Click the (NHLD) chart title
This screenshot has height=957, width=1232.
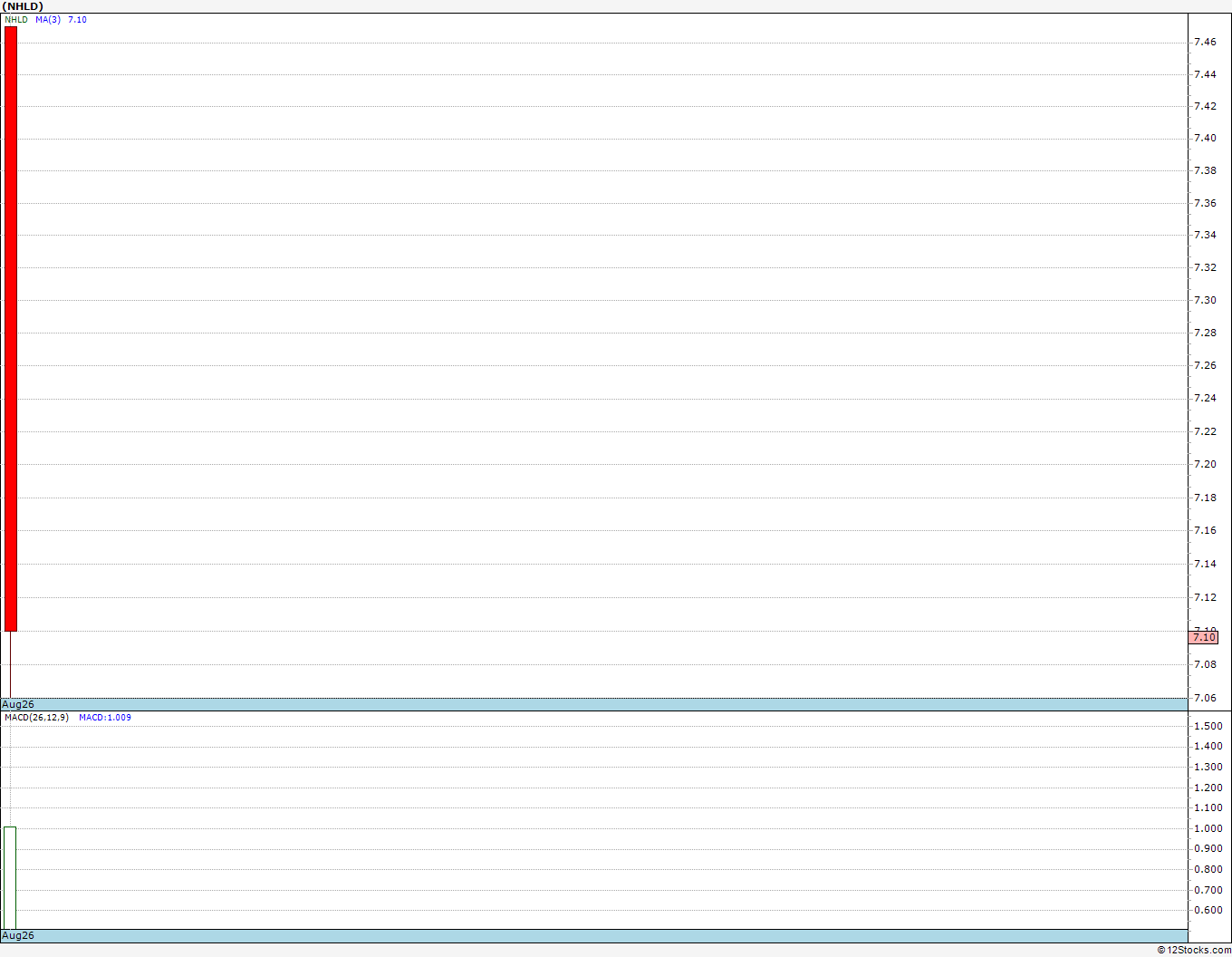pos(23,6)
